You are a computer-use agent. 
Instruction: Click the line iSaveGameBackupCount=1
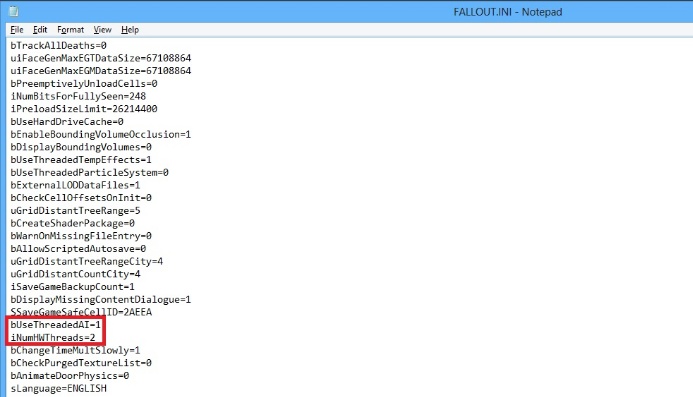(72, 287)
